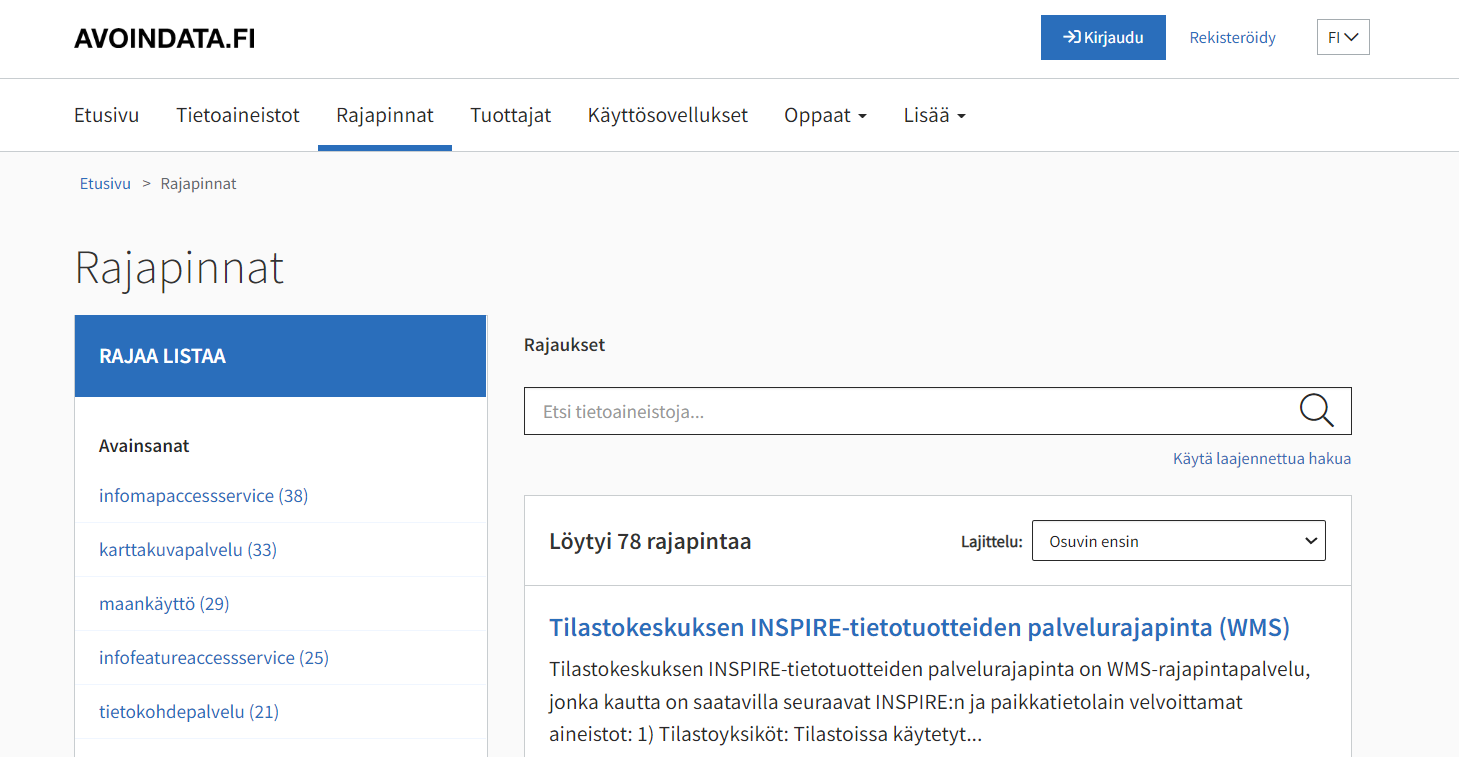The height and width of the screenshot is (757, 1459).
Task: Open Tilastokeskuksen INSPIRE palvelurajapinta result
Action: point(919,628)
